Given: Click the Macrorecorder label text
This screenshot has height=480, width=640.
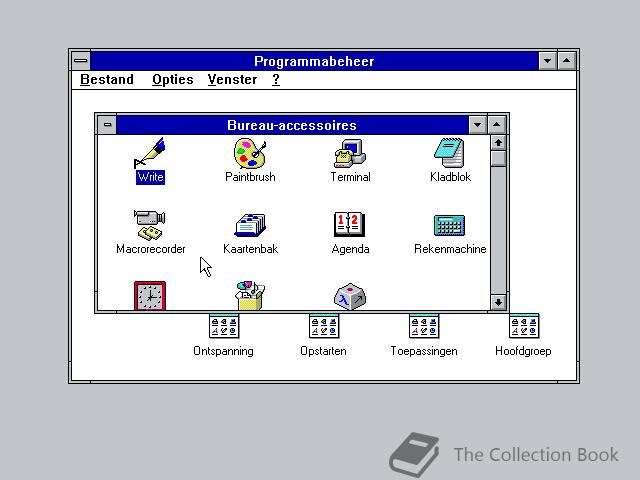Looking at the screenshot, I should [151, 249].
